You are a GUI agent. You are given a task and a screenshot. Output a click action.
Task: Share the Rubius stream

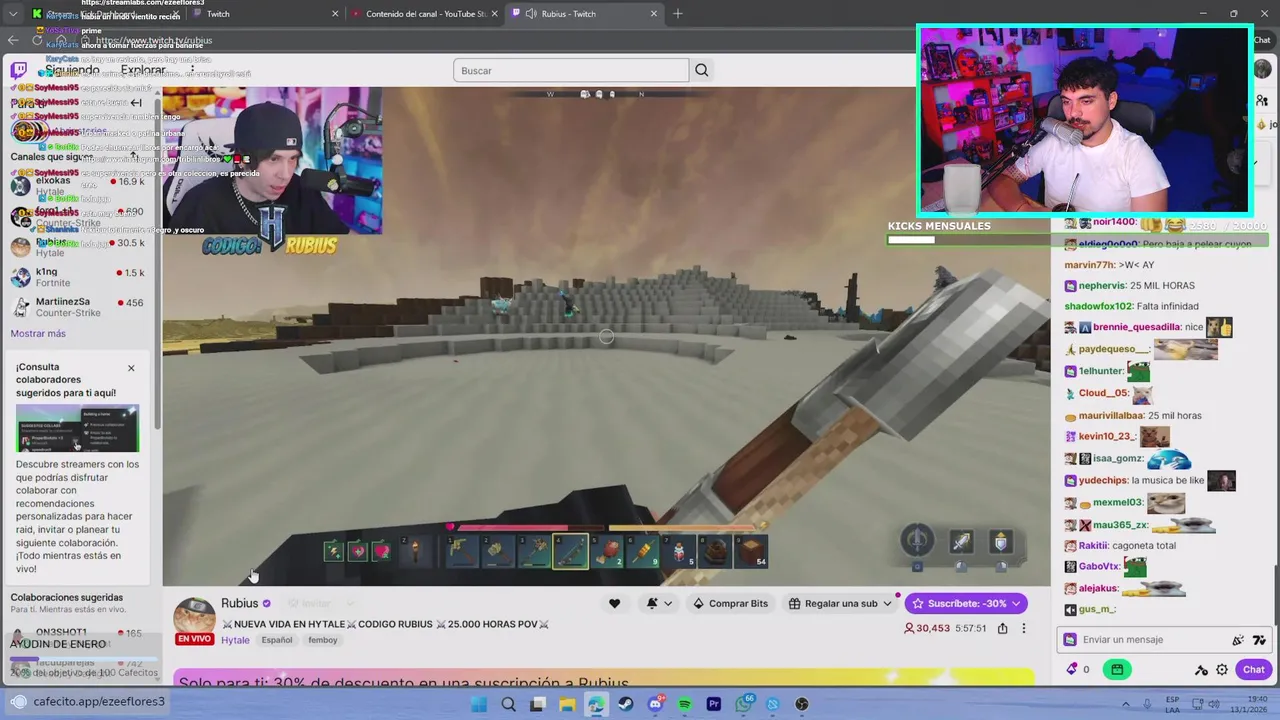coord(1002,628)
